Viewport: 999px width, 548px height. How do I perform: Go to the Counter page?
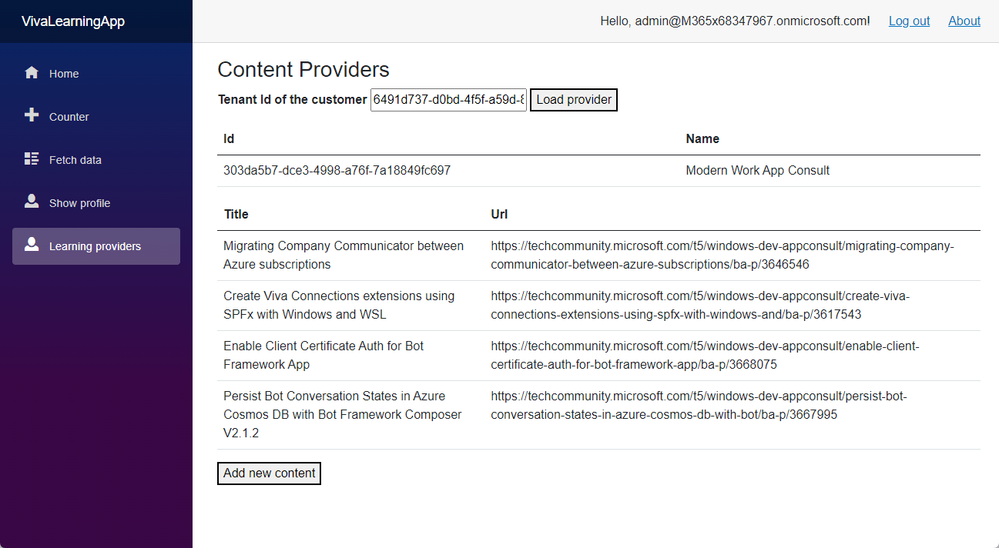tap(96, 117)
